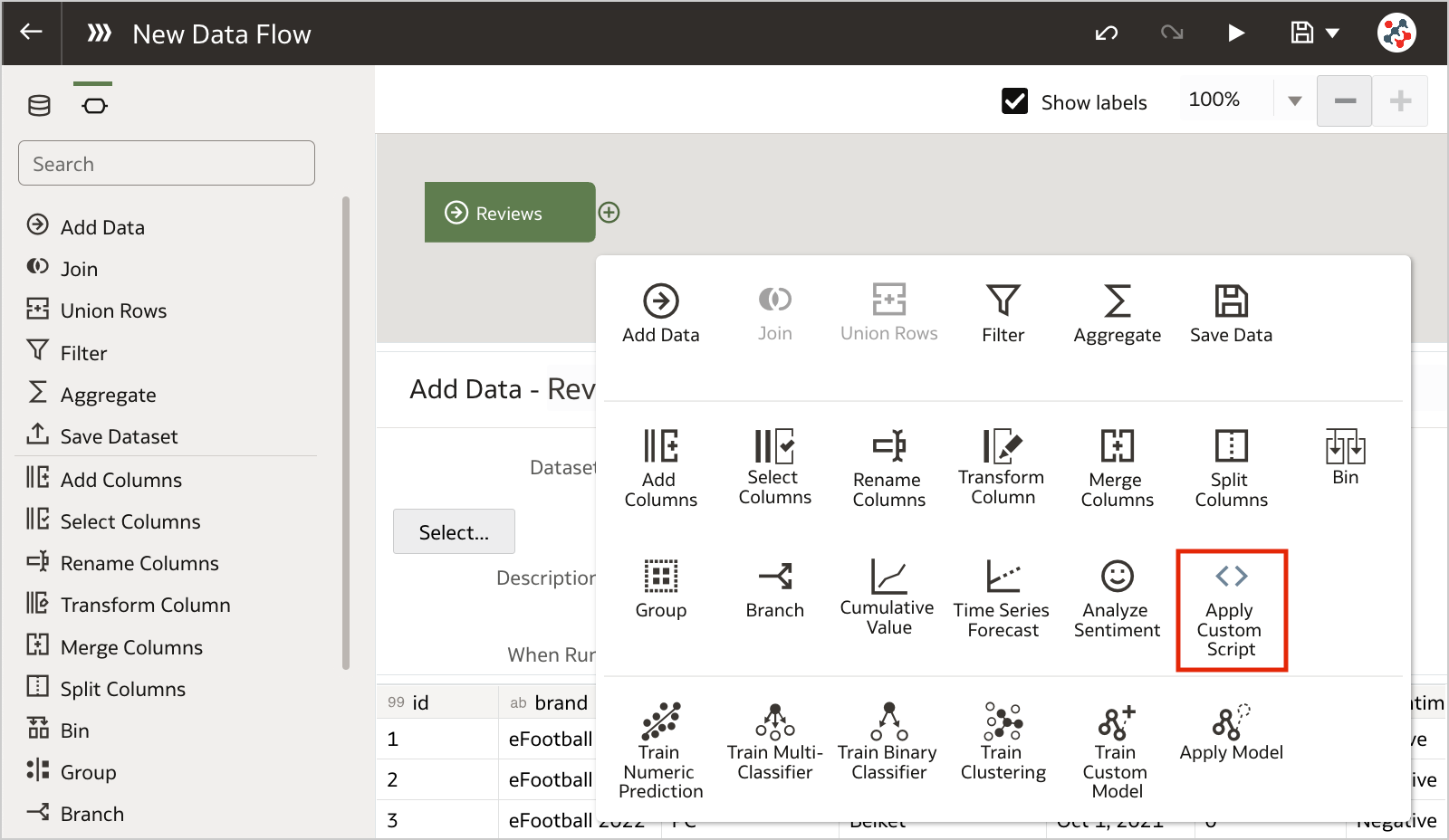Click Transform Column in popup
Image resolution: width=1449 pixels, height=840 pixels.
click(x=1002, y=466)
